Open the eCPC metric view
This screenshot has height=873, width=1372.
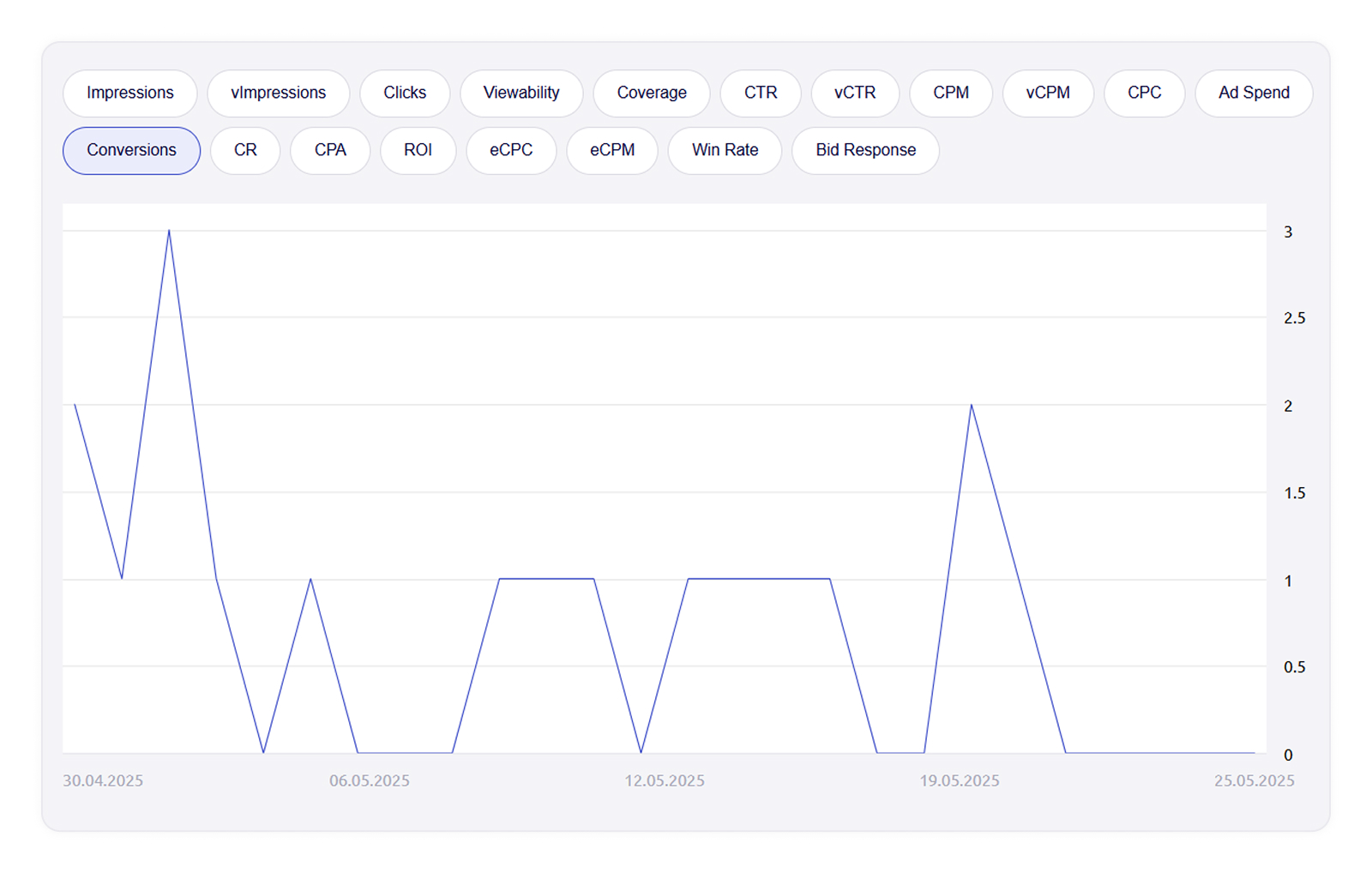[x=511, y=150]
